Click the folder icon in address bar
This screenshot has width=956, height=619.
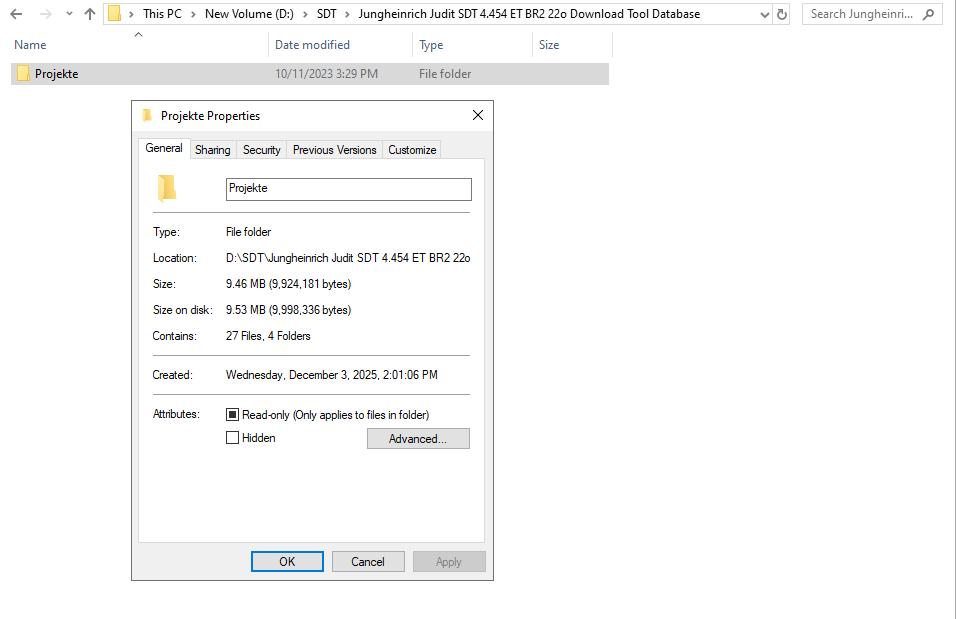point(115,14)
